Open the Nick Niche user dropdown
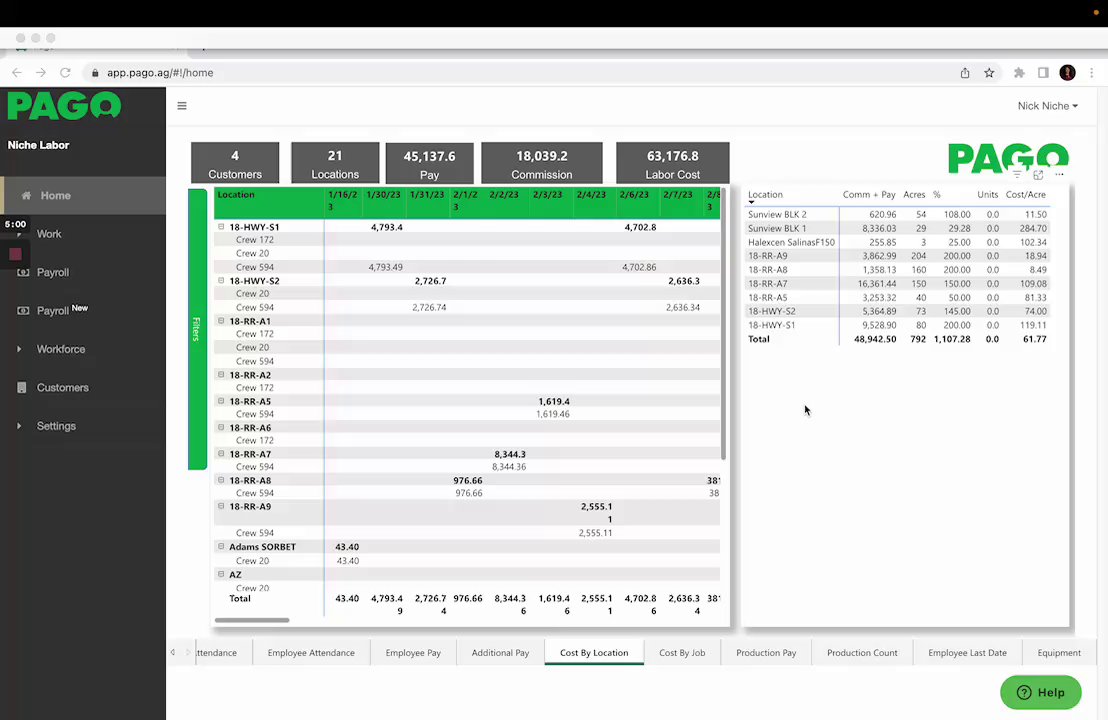The image size is (1108, 720). pyautogui.click(x=1047, y=106)
